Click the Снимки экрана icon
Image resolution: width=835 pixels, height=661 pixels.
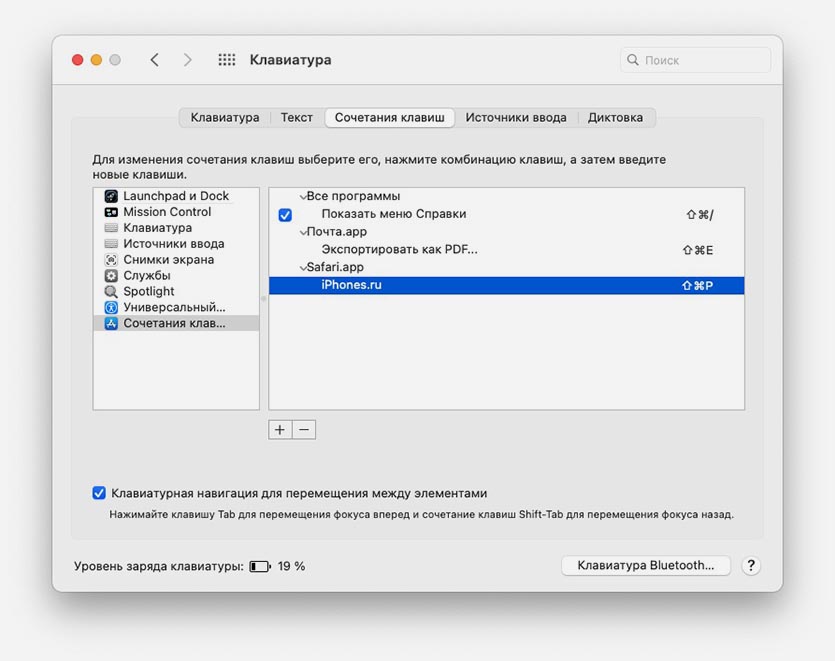[x=111, y=260]
